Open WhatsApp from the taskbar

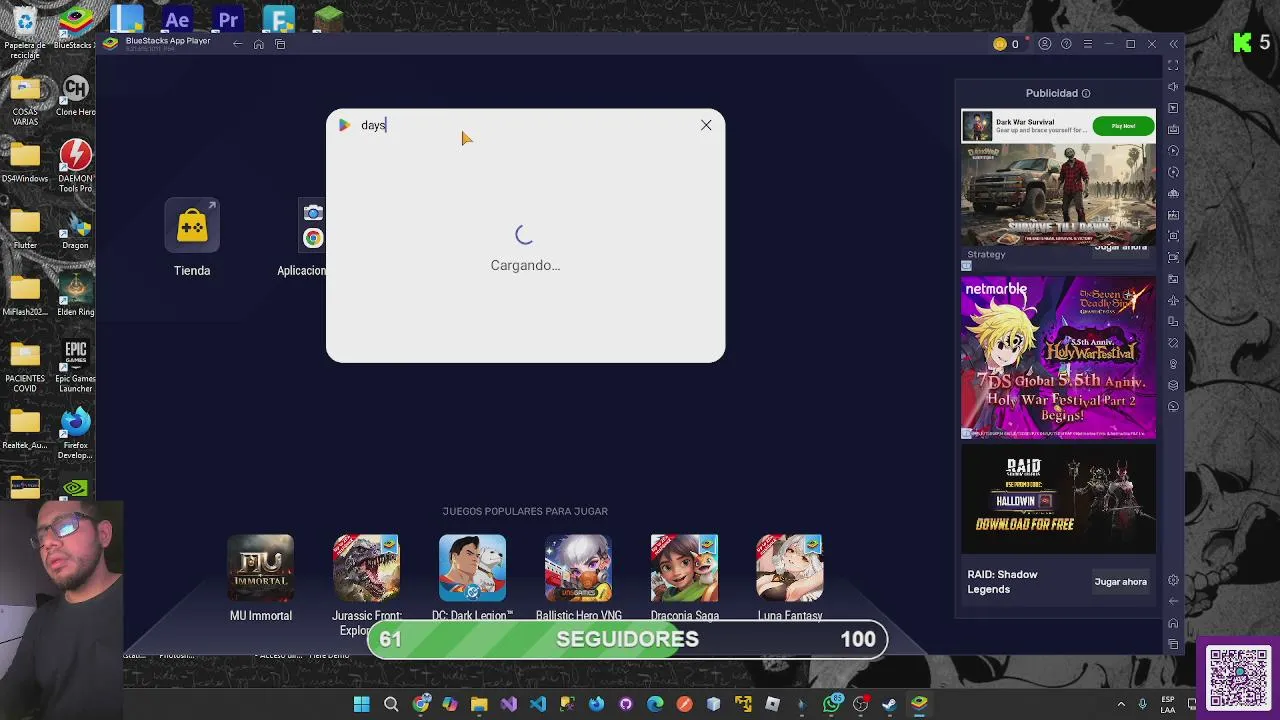[x=831, y=704]
